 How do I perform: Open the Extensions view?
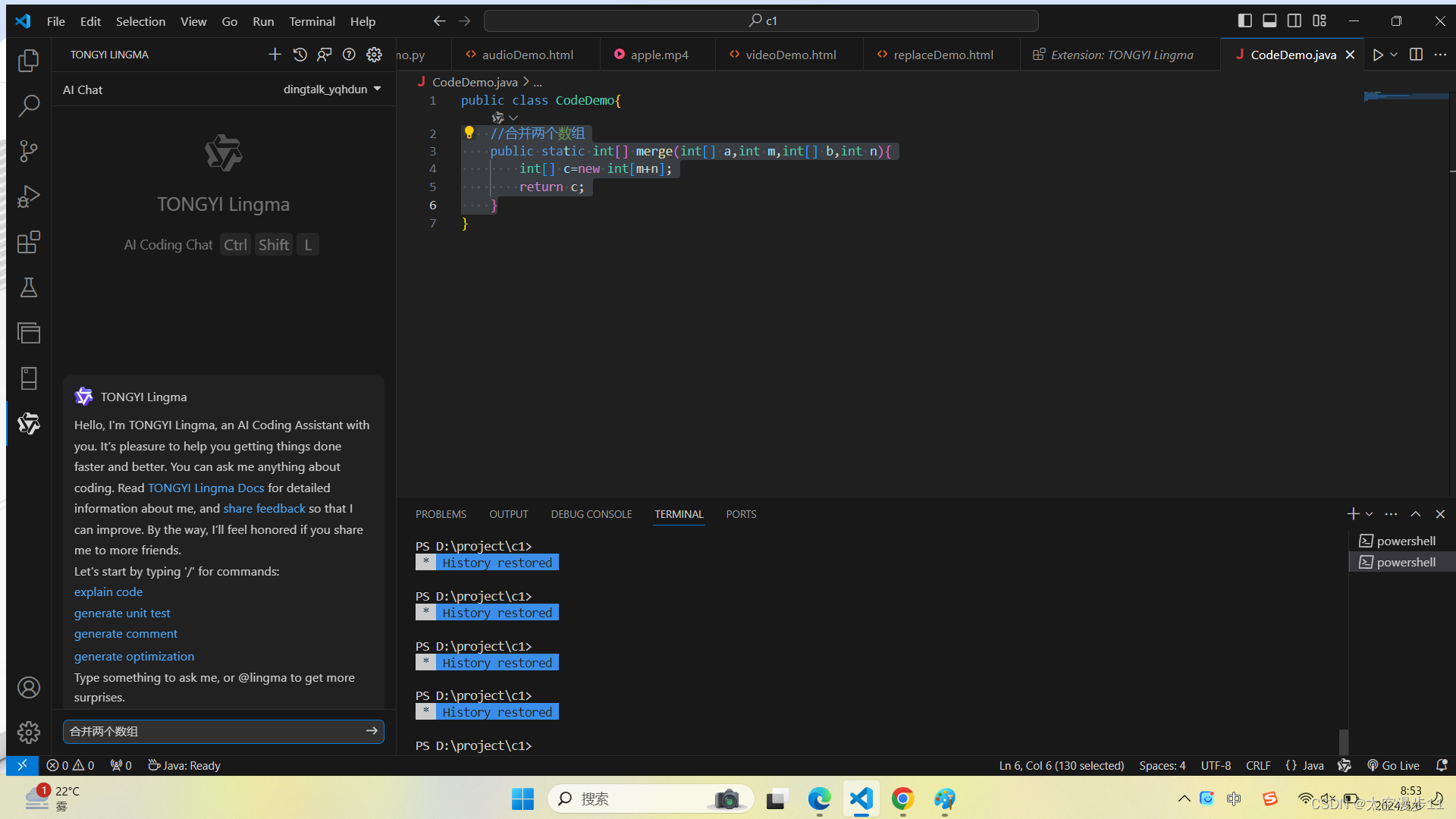[x=29, y=242]
